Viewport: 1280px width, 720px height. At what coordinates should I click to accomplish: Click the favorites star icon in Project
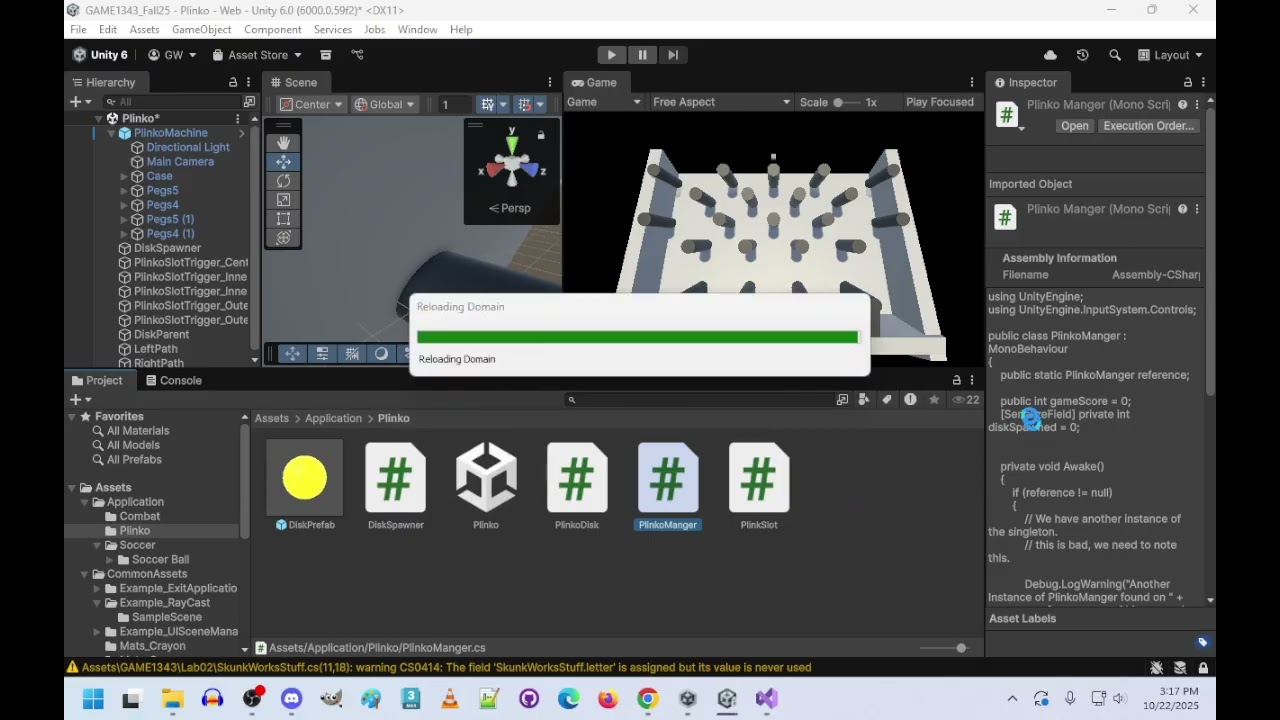pos(934,399)
